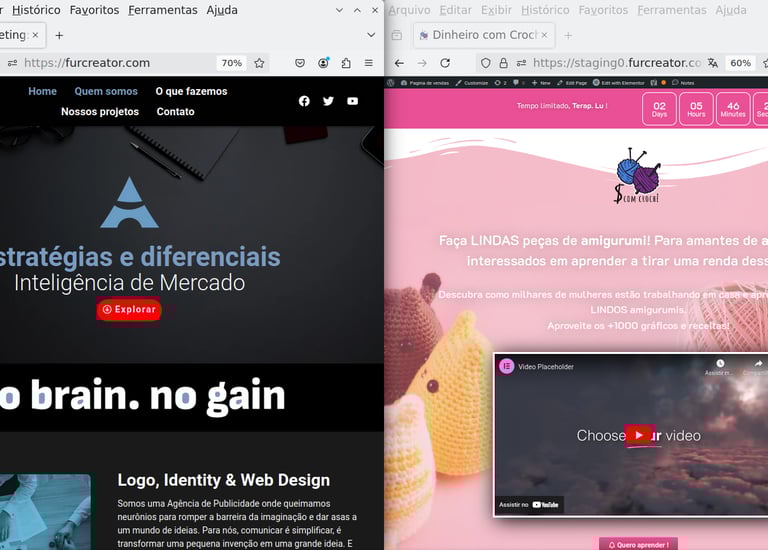Open the Quem somos nav link
Viewport: 768px width, 550px height.
point(106,91)
